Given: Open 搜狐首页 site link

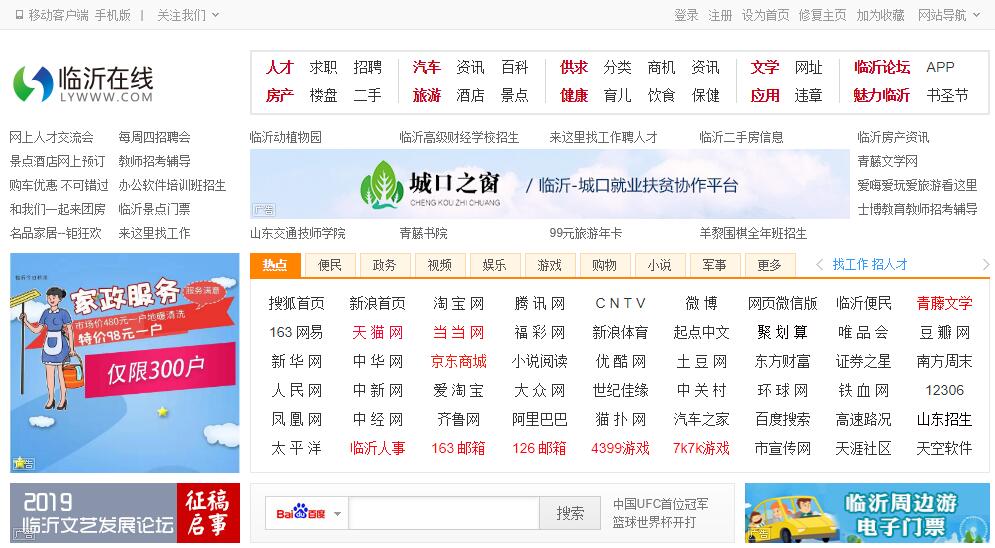Looking at the screenshot, I should point(296,304).
